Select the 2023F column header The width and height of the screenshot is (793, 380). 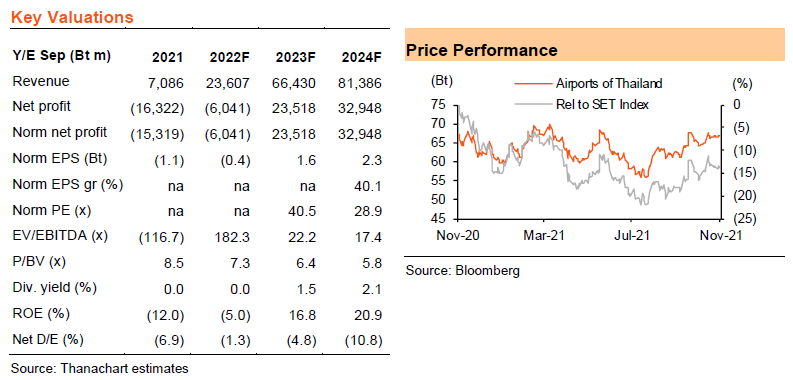pyautogui.click(x=296, y=57)
